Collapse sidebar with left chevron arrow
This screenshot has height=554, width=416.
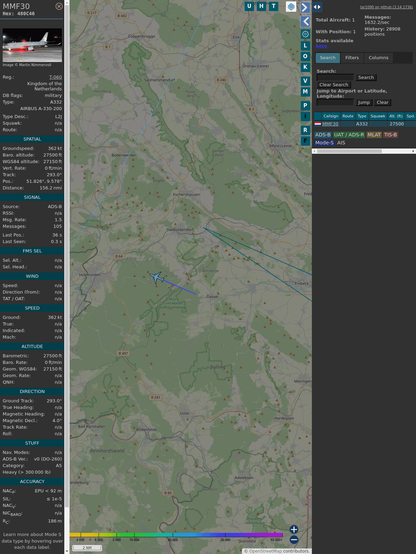click(x=306, y=21)
